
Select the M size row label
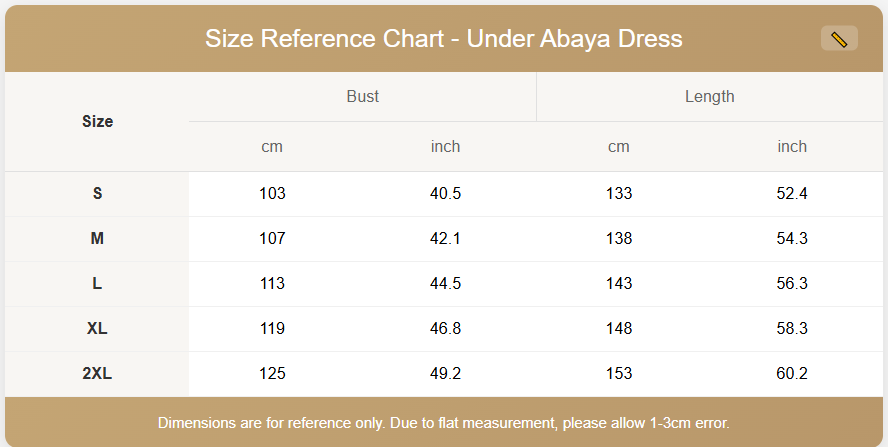coord(97,239)
